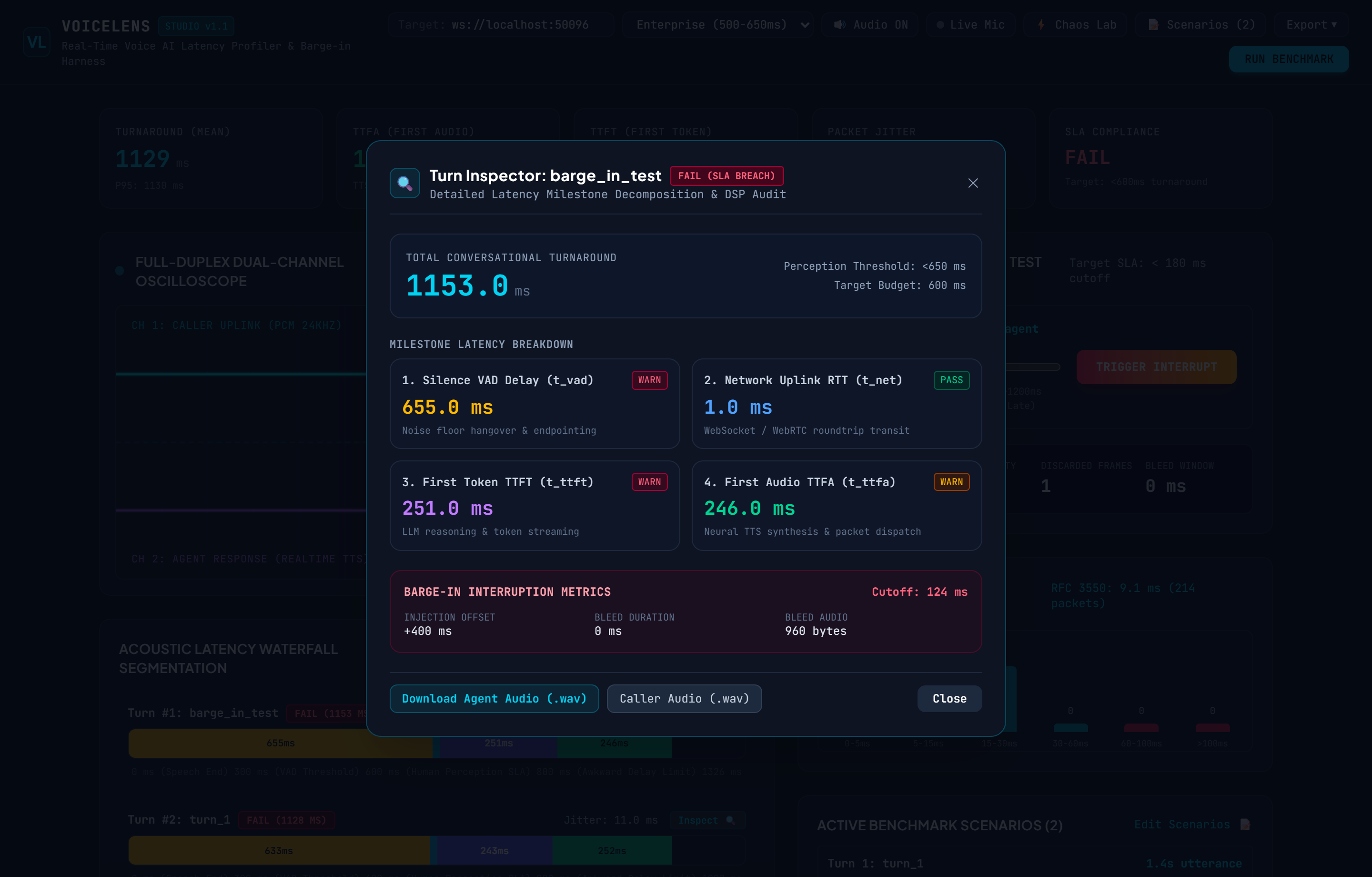Click the Cutoff: 124 ms label

[919, 592]
